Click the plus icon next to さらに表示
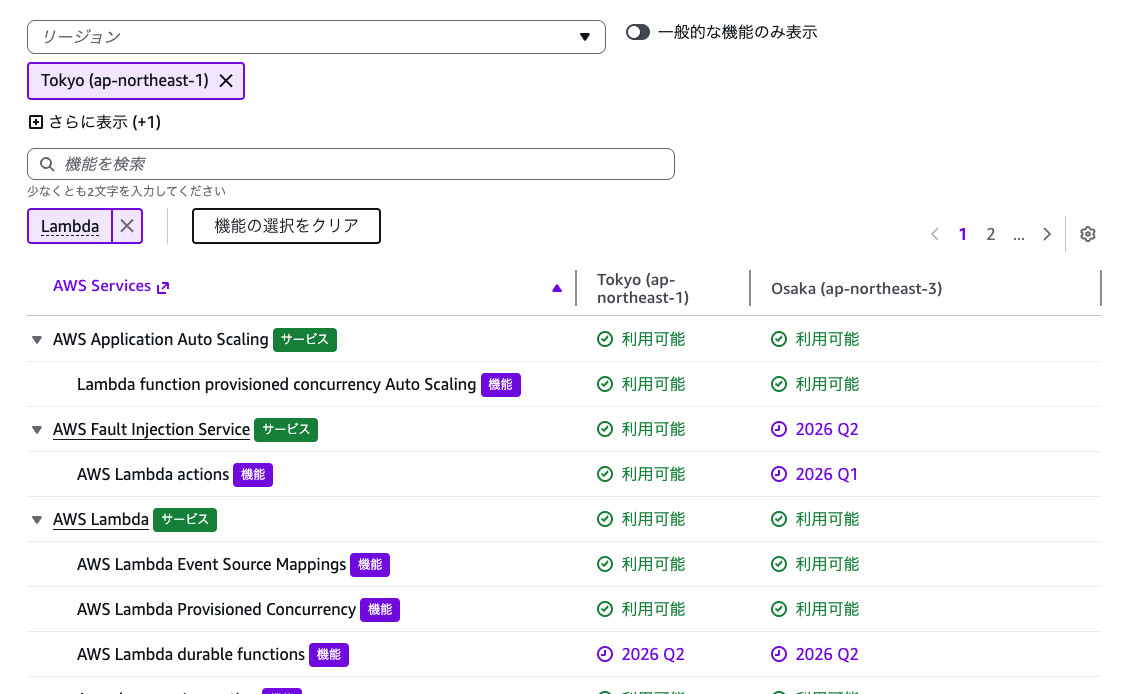The width and height of the screenshot is (1136, 694). click(36, 122)
